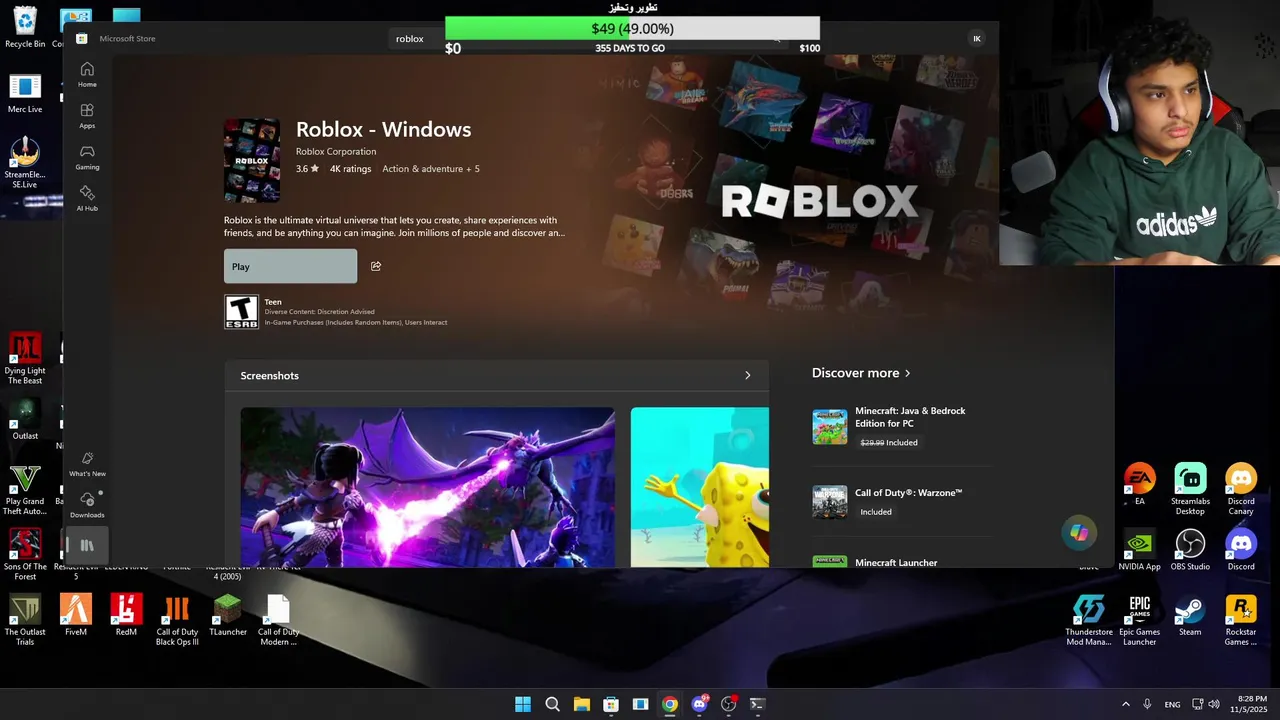Open Rockstar Games Launcher icon
The height and width of the screenshot is (720, 1280).
1241,619
